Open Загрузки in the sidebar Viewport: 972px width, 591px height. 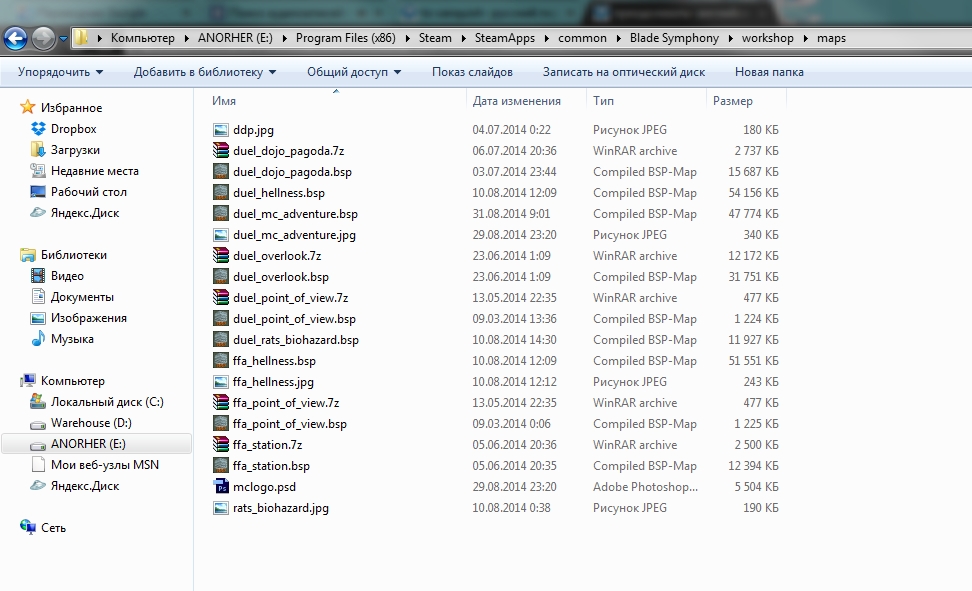(x=75, y=150)
